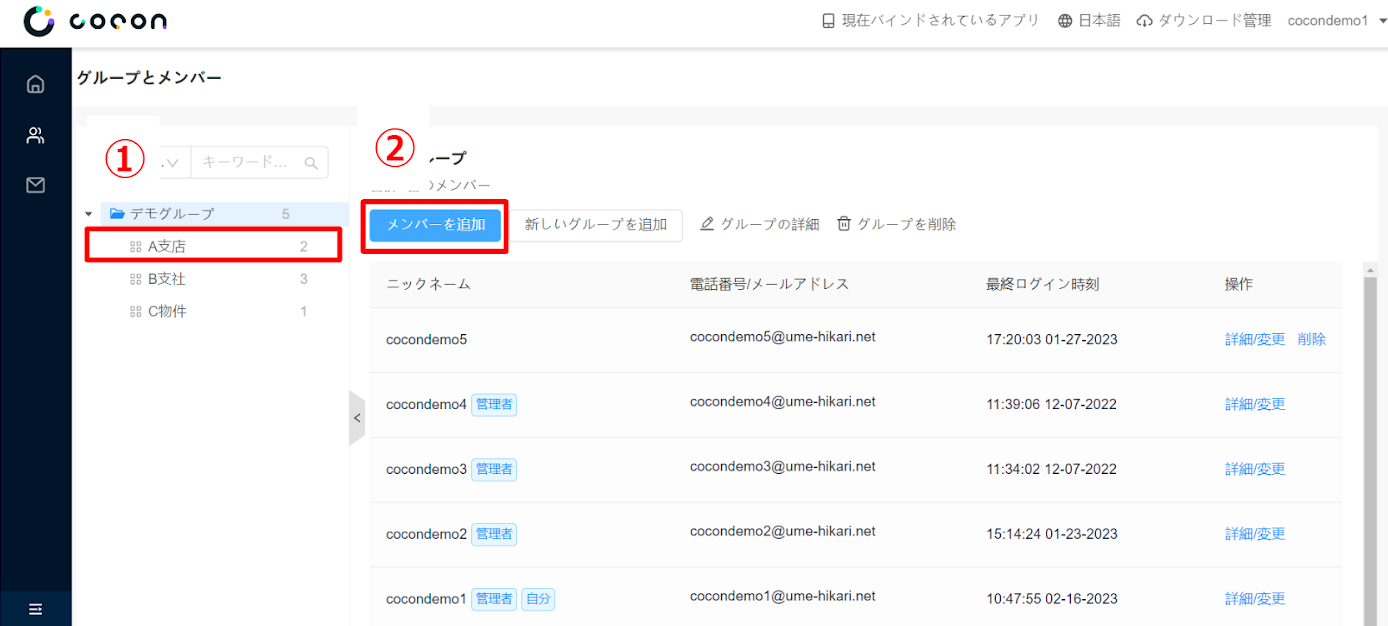Open 詳細/変更 for cocondemo2
The height and width of the screenshot is (626, 1388).
pyautogui.click(x=1255, y=534)
